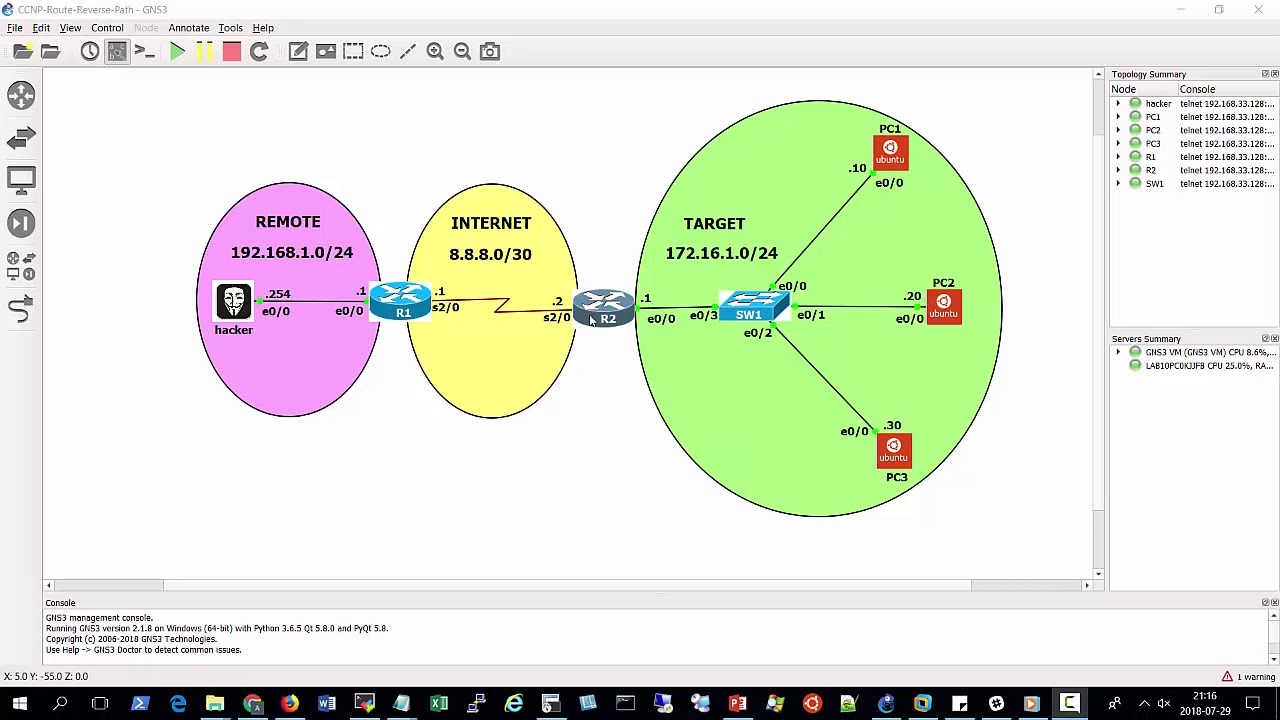Browse Security devices sidebar icon
The height and width of the screenshot is (720, 1280).
click(21, 223)
